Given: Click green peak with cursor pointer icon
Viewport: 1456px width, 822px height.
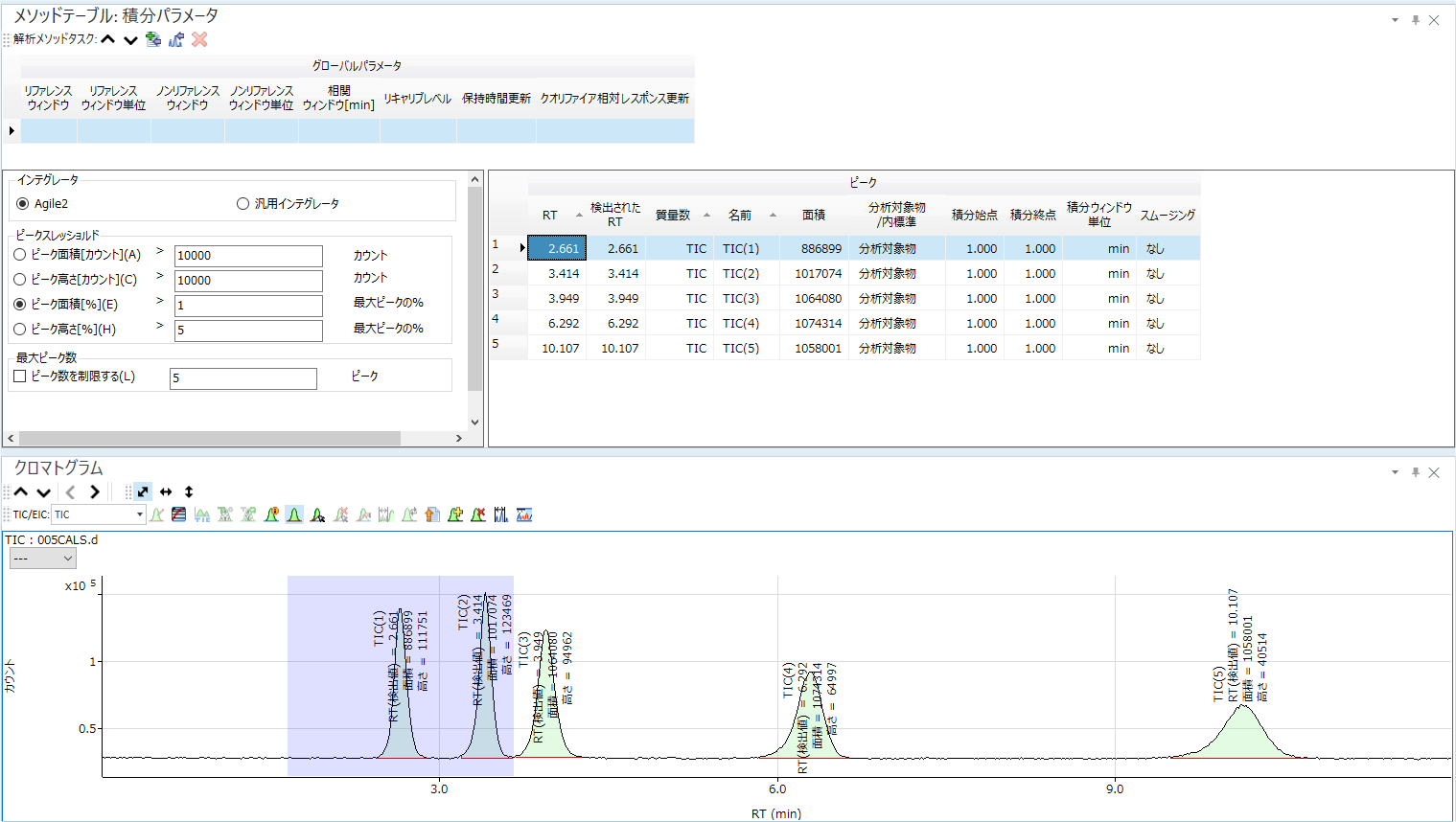Looking at the screenshot, I should pyautogui.click(x=317, y=514).
